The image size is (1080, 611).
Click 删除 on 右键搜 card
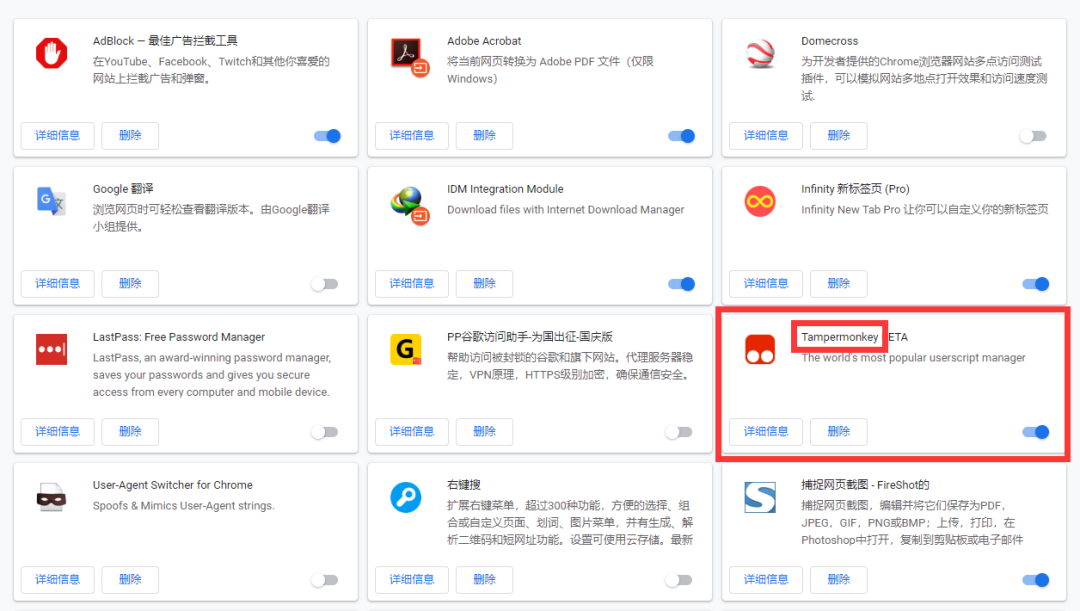tap(484, 580)
